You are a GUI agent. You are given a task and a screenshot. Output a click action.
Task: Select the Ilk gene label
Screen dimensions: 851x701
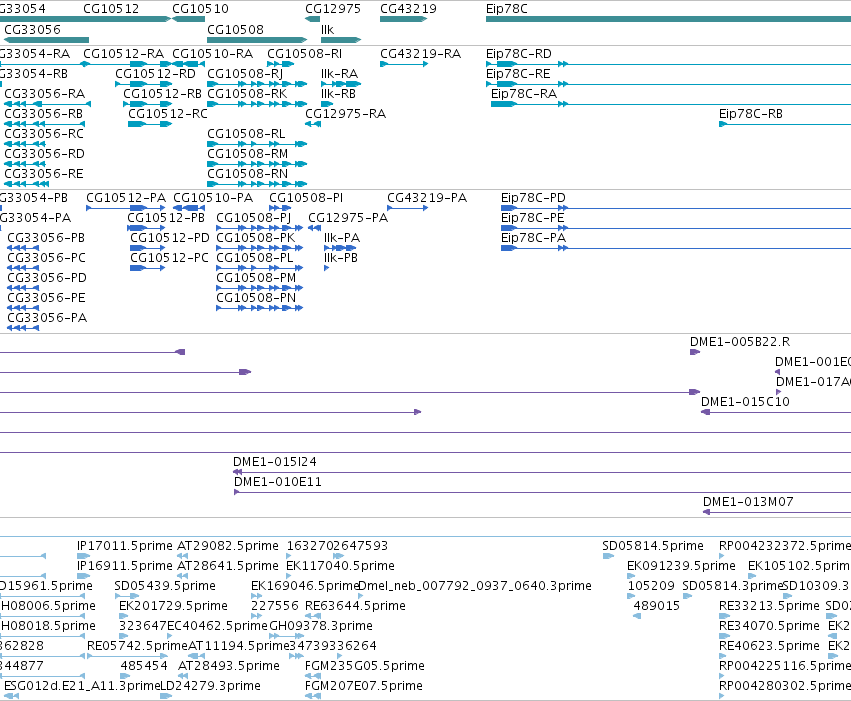point(327,29)
